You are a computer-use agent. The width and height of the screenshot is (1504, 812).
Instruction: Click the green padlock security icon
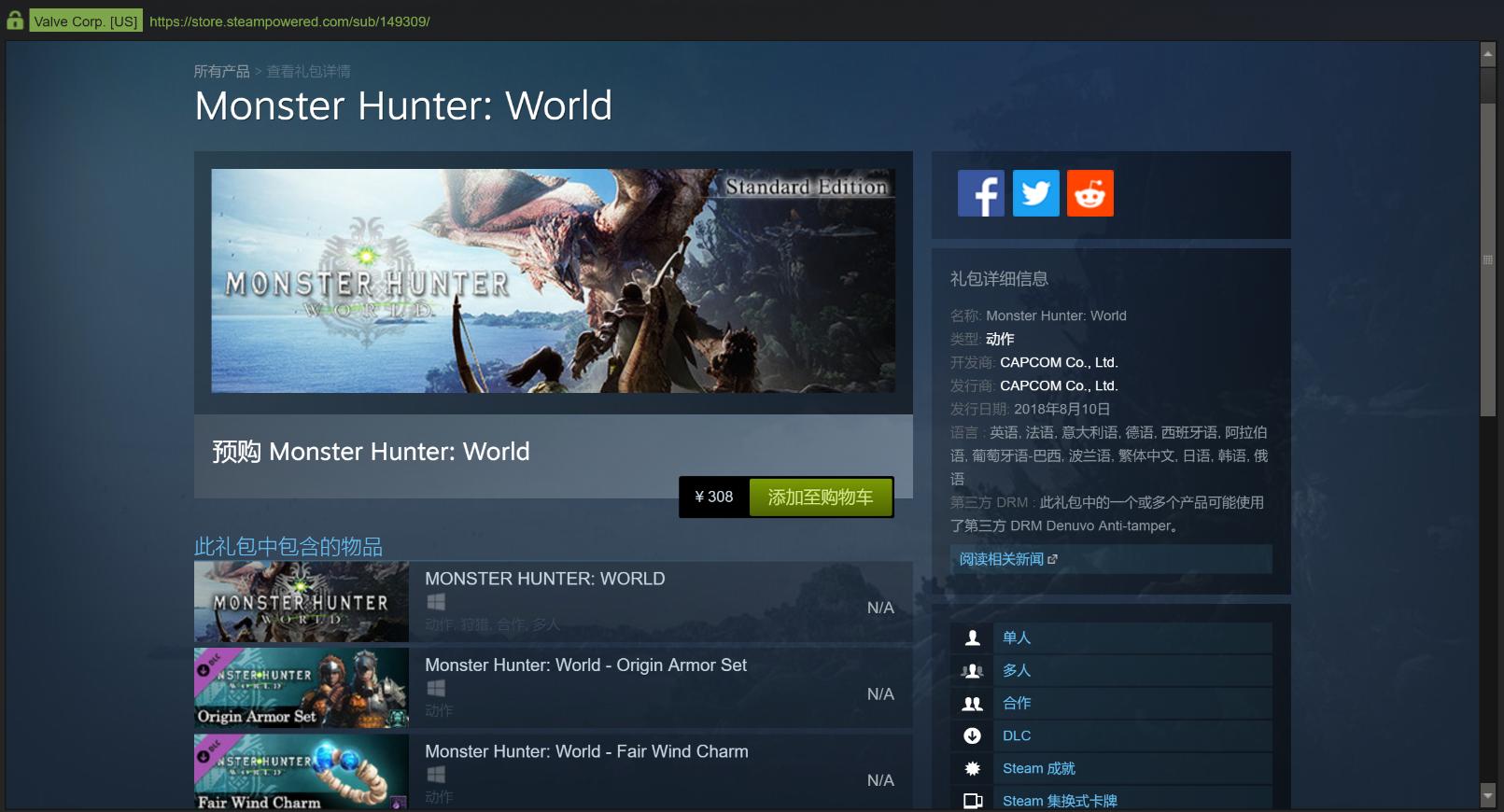[15, 21]
